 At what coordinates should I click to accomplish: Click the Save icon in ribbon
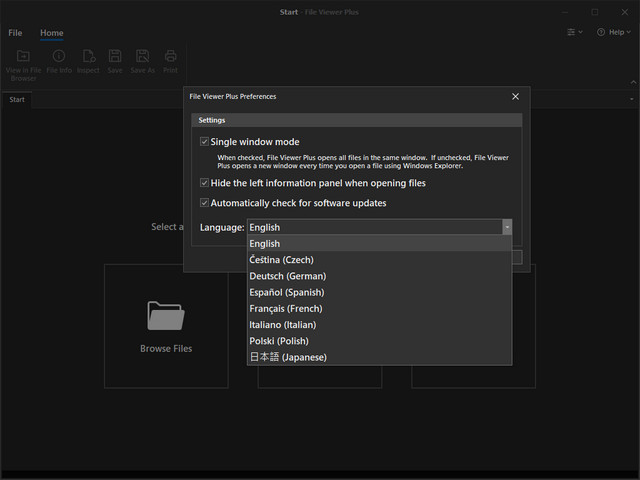(x=115, y=56)
